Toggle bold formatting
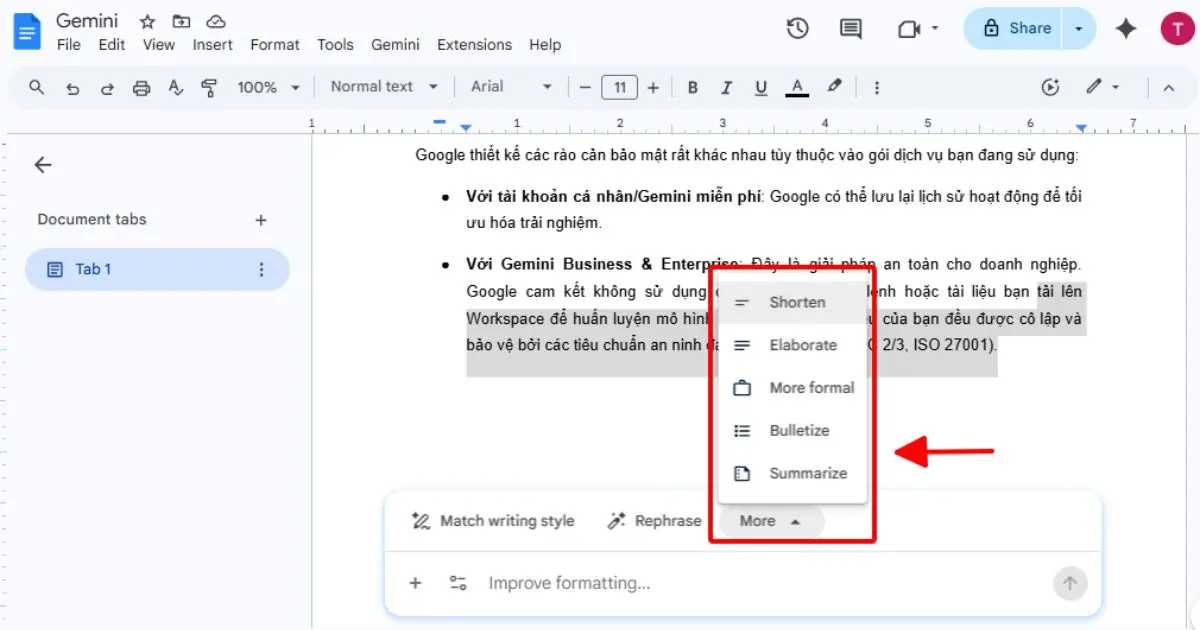 (692, 88)
